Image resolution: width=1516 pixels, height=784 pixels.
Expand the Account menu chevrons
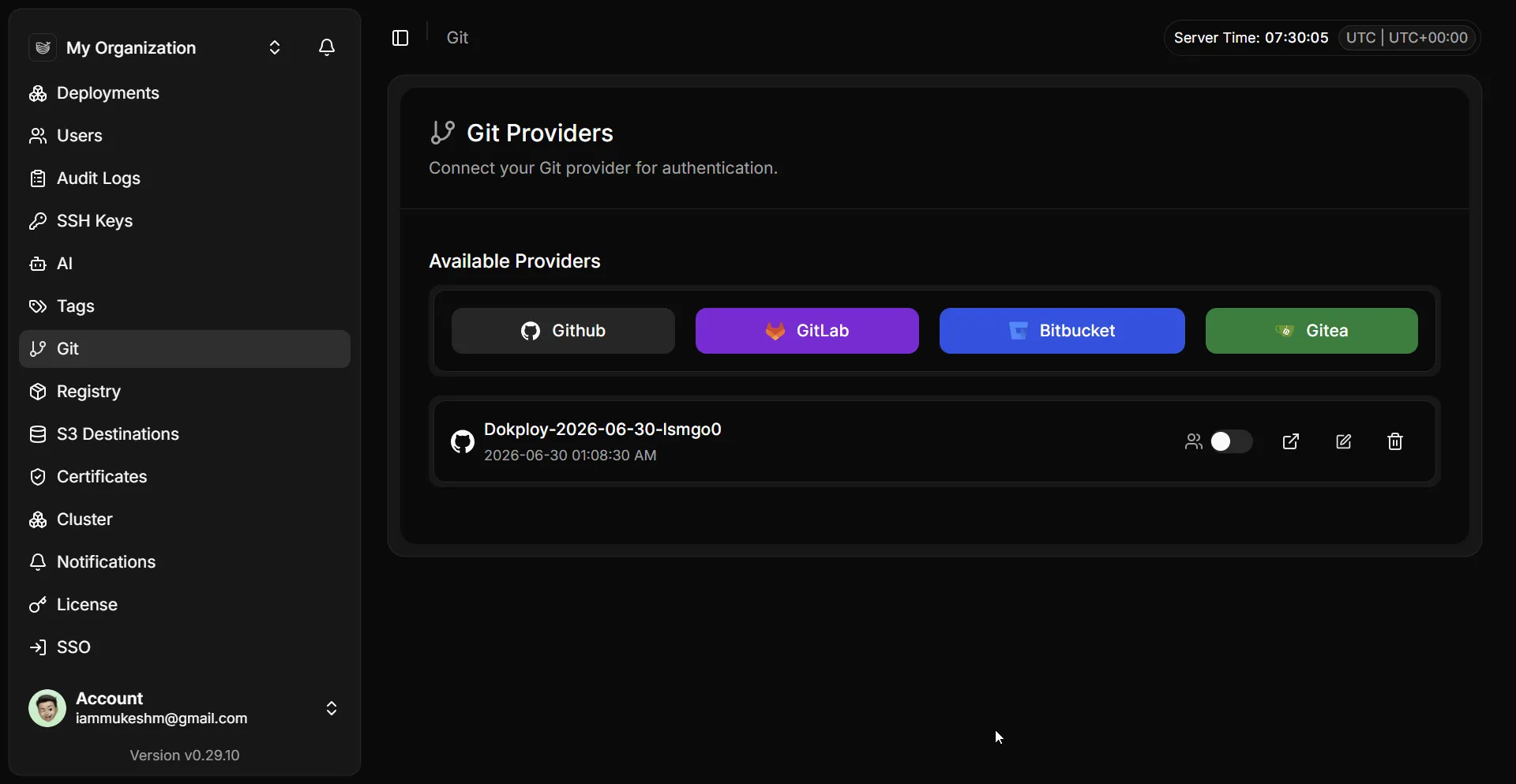pyautogui.click(x=332, y=708)
